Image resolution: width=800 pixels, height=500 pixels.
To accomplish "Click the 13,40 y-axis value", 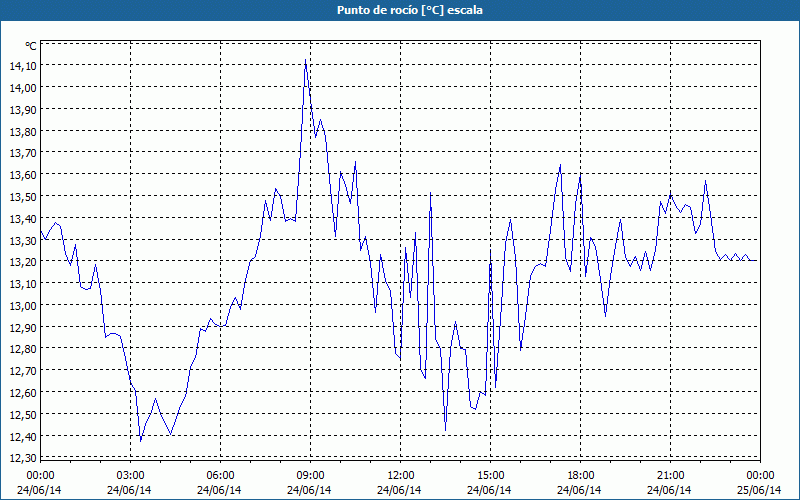I will (x=23, y=219).
